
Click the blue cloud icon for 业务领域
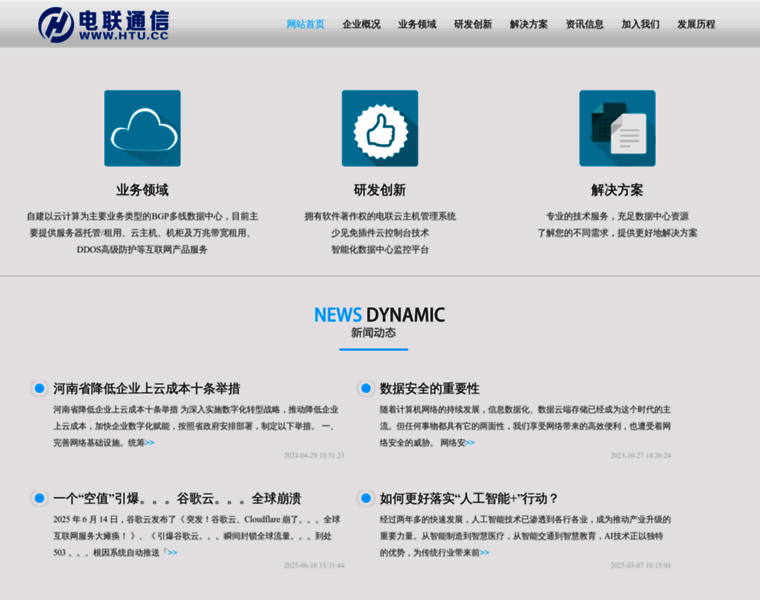142,128
